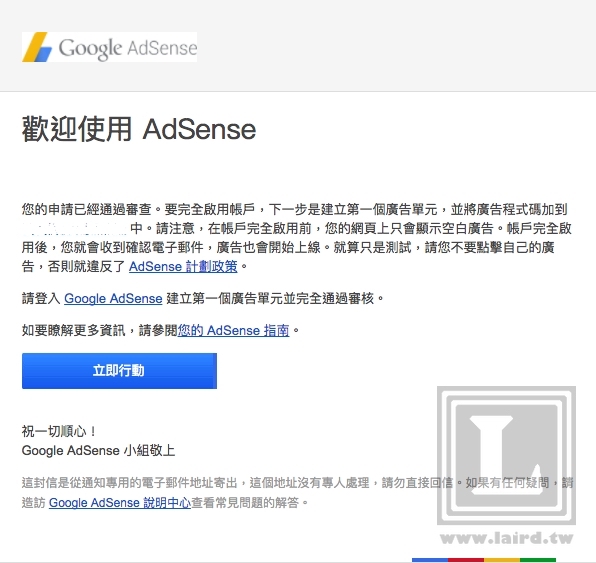Screen dimensions: 596x563
Task: Click the 您的申請已經通過審查 opening sentence
Action: [86, 209]
